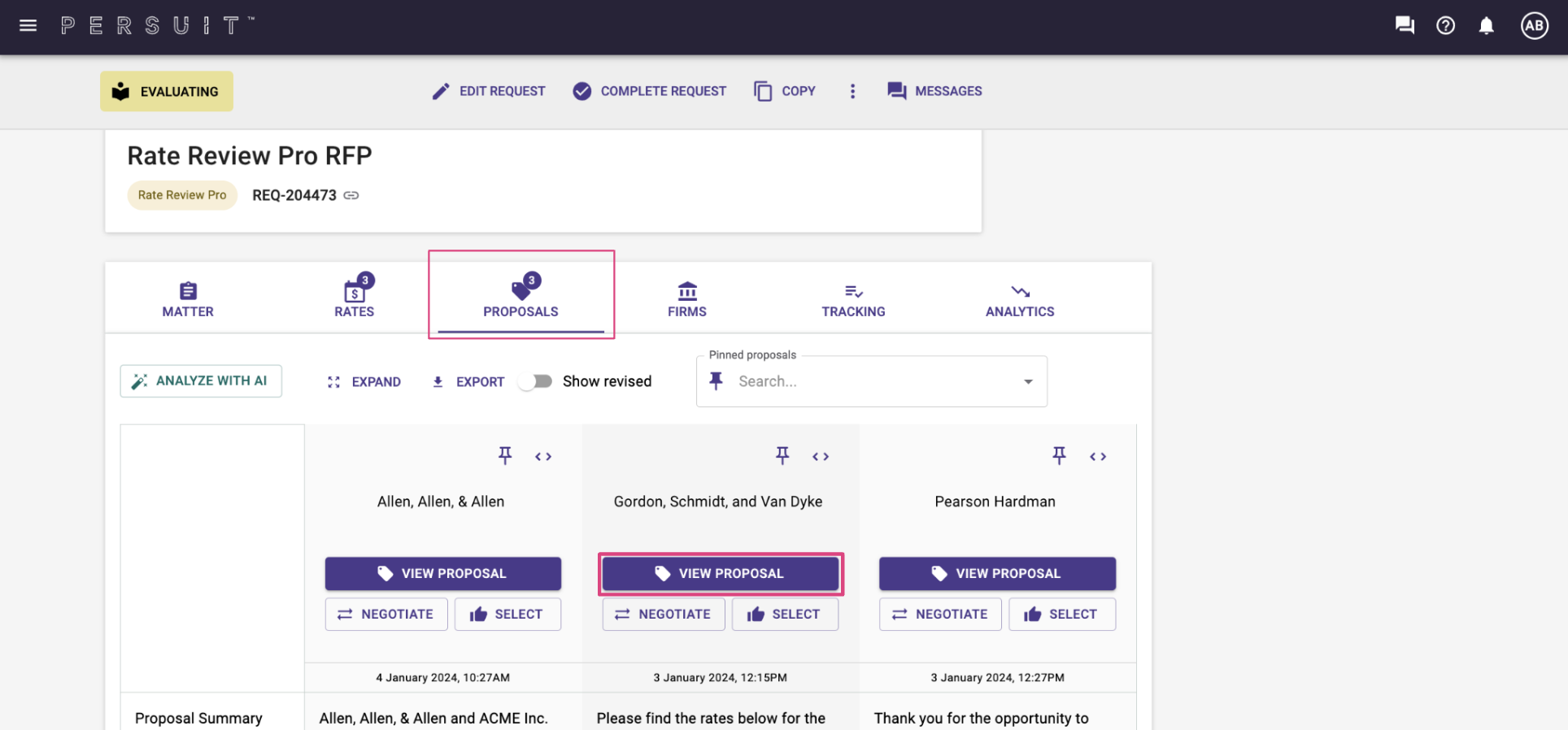The width and height of the screenshot is (1568, 730).
Task: Click the PERSUIT logo
Action: pos(157,26)
